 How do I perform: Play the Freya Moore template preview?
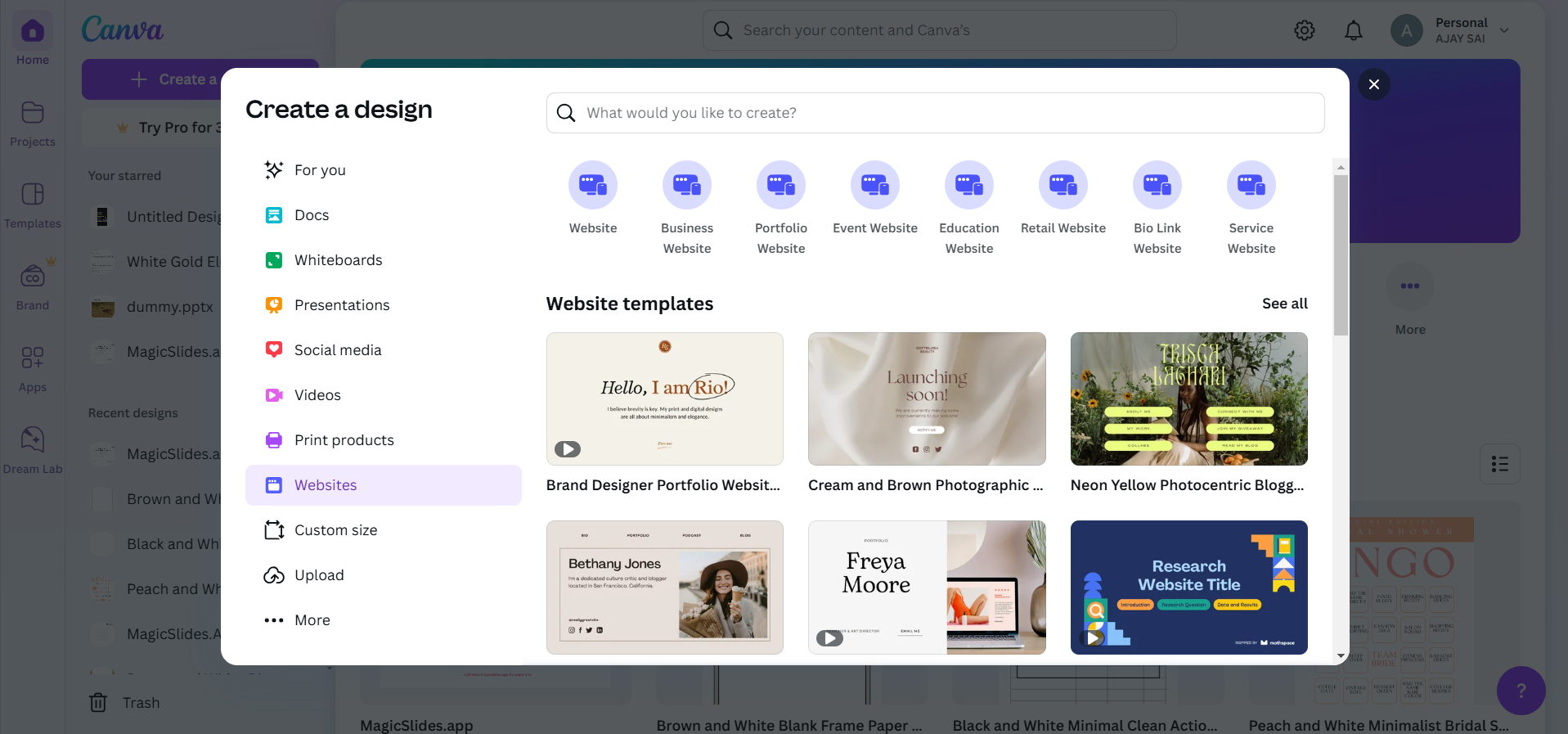[829, 637]
